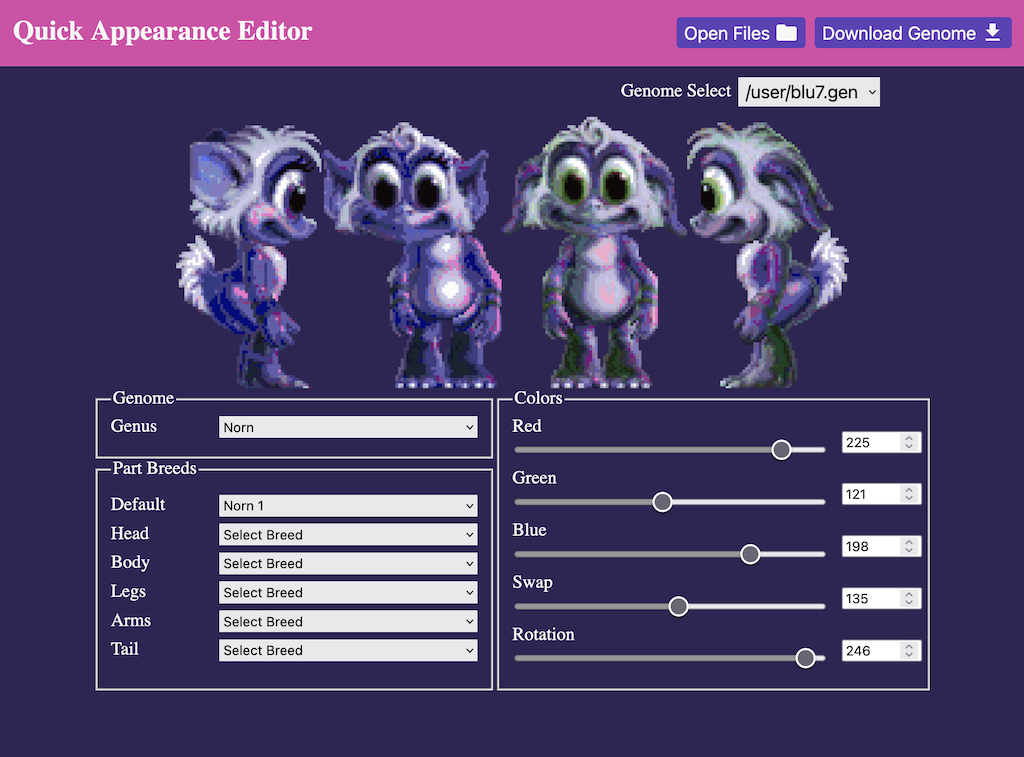Viewport: 1024px width, 757px height.
Task: Click the Download Genome arrow icon
Action: 992,33
